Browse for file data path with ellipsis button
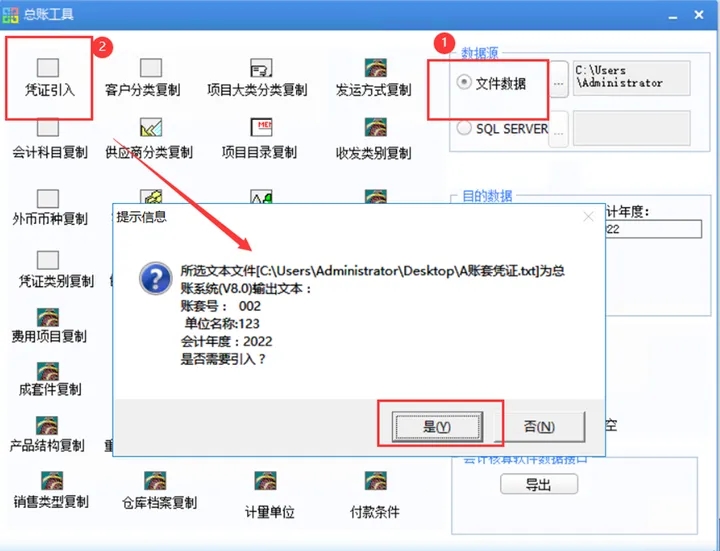 (559, 79)
